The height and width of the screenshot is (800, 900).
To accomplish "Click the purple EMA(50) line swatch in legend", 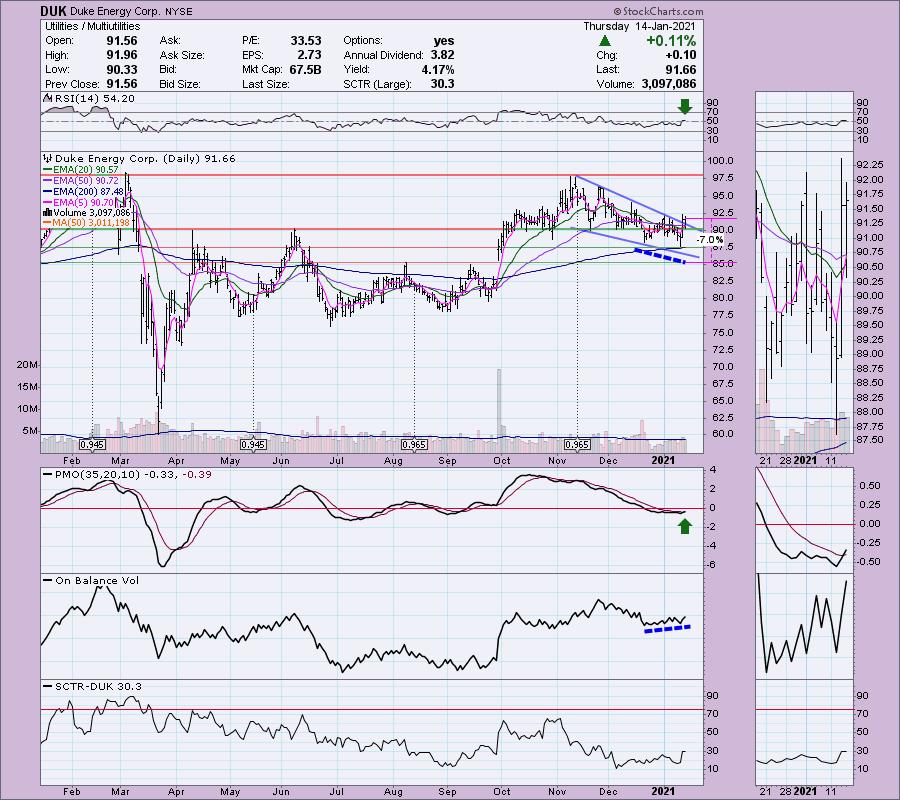I will click(48, 181).
